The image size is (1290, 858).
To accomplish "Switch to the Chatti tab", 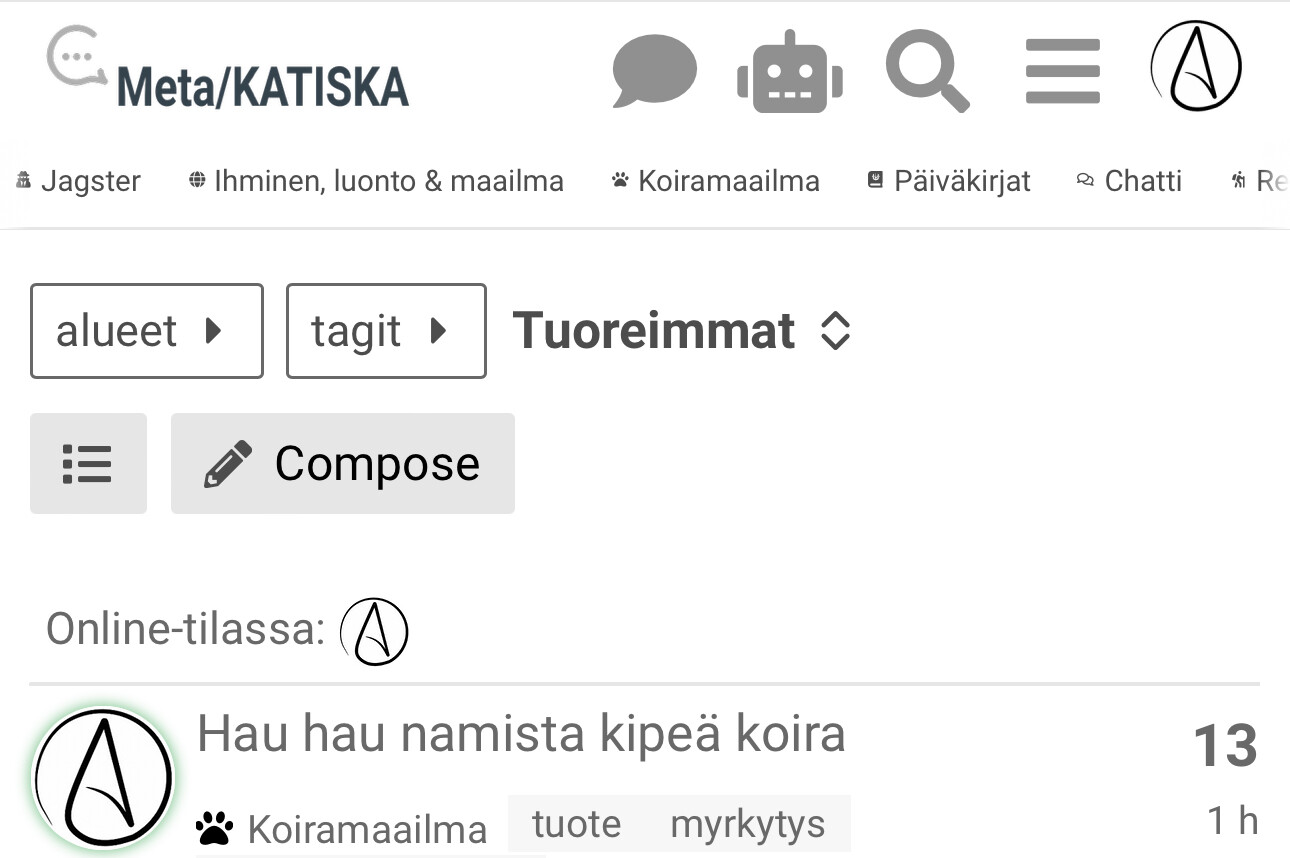I will pyautogui.click(x=1129, y=181).
